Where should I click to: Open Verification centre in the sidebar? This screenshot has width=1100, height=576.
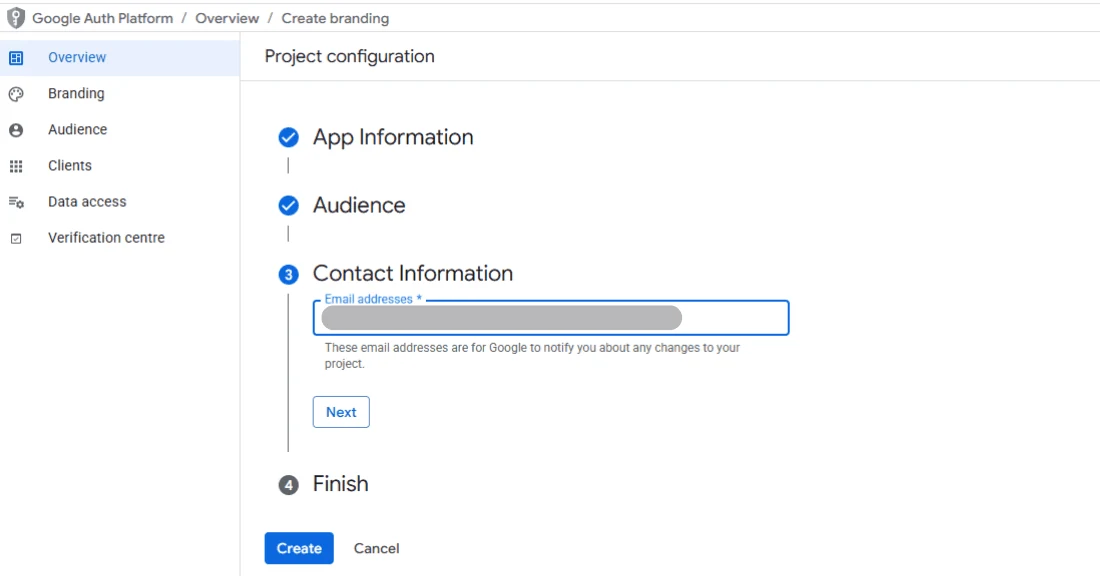120,238
